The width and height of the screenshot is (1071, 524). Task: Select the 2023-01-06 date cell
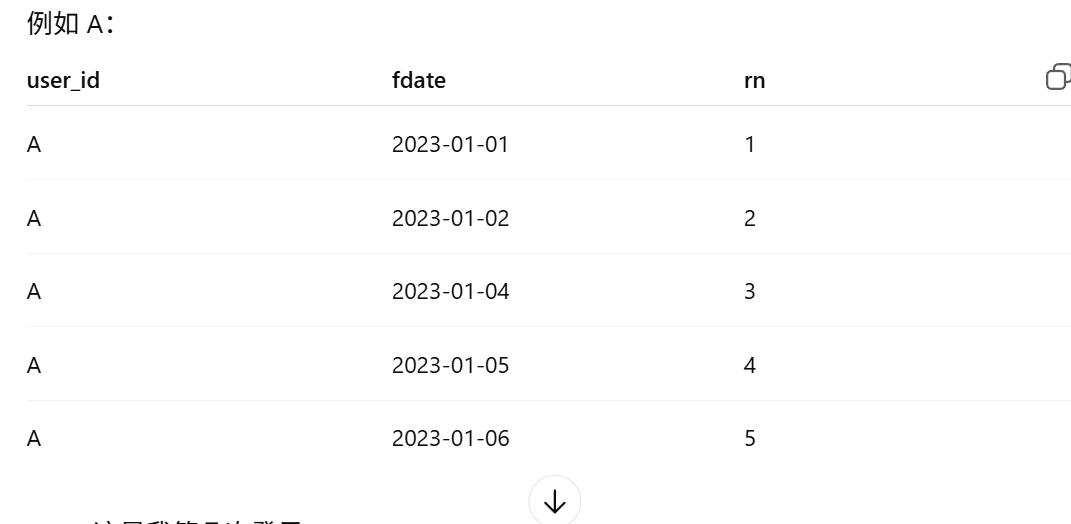[450, 439]
